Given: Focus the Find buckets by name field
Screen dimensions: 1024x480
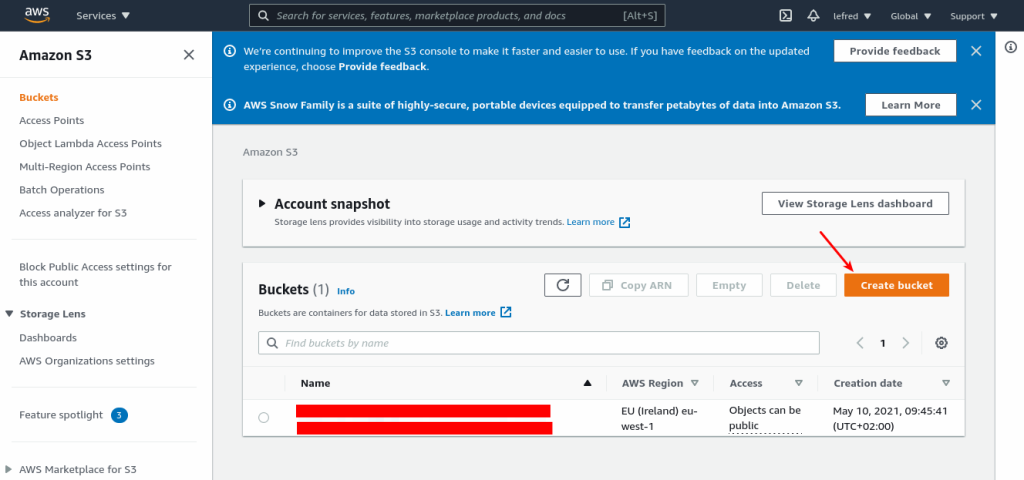Looking at the screenshot, I should tap(539, 343).
